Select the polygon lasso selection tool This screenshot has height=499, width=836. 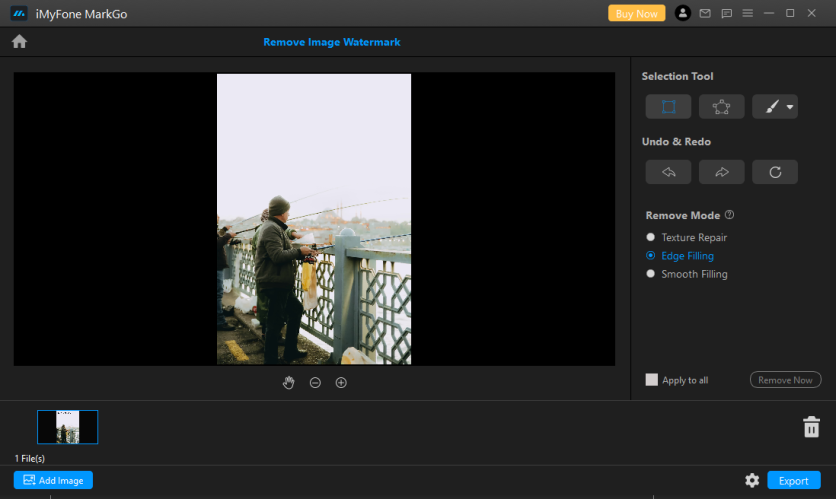tap(721, 107)
